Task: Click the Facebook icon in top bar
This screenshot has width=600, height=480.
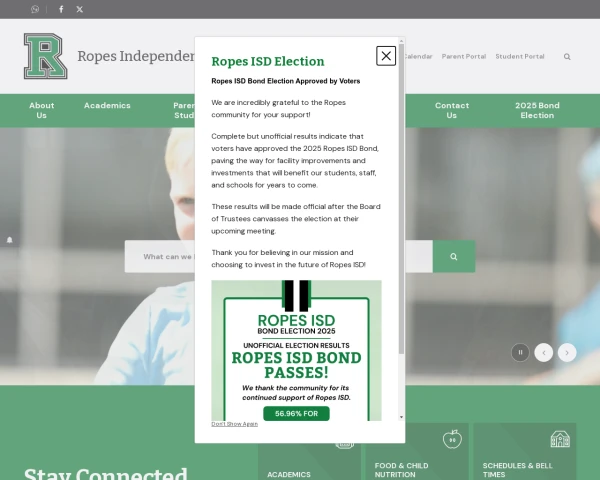Action: pos(61,9)
